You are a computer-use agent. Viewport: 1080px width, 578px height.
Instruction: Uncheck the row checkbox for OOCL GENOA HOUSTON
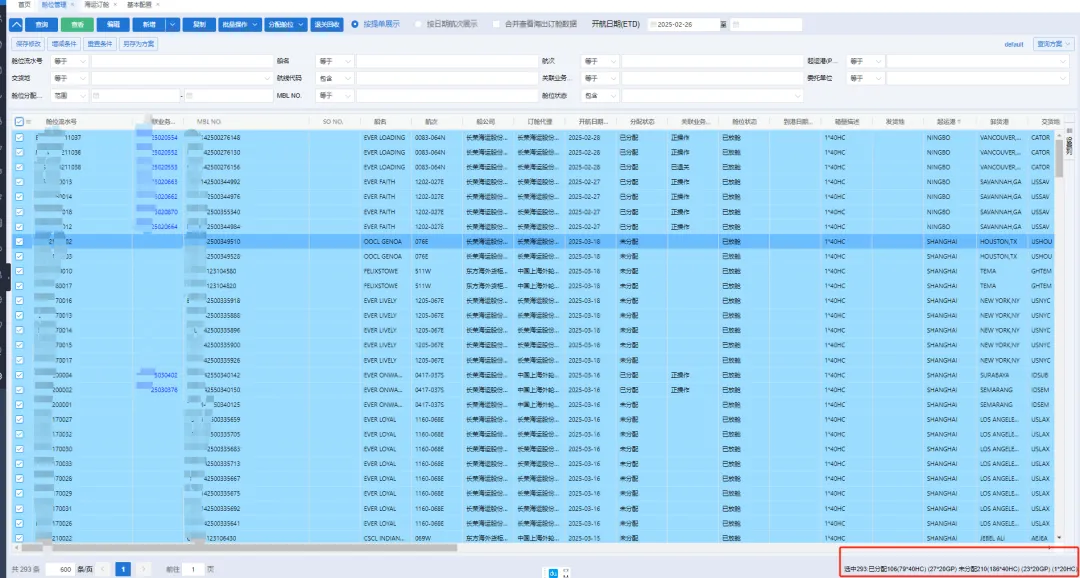coord(19,242)
